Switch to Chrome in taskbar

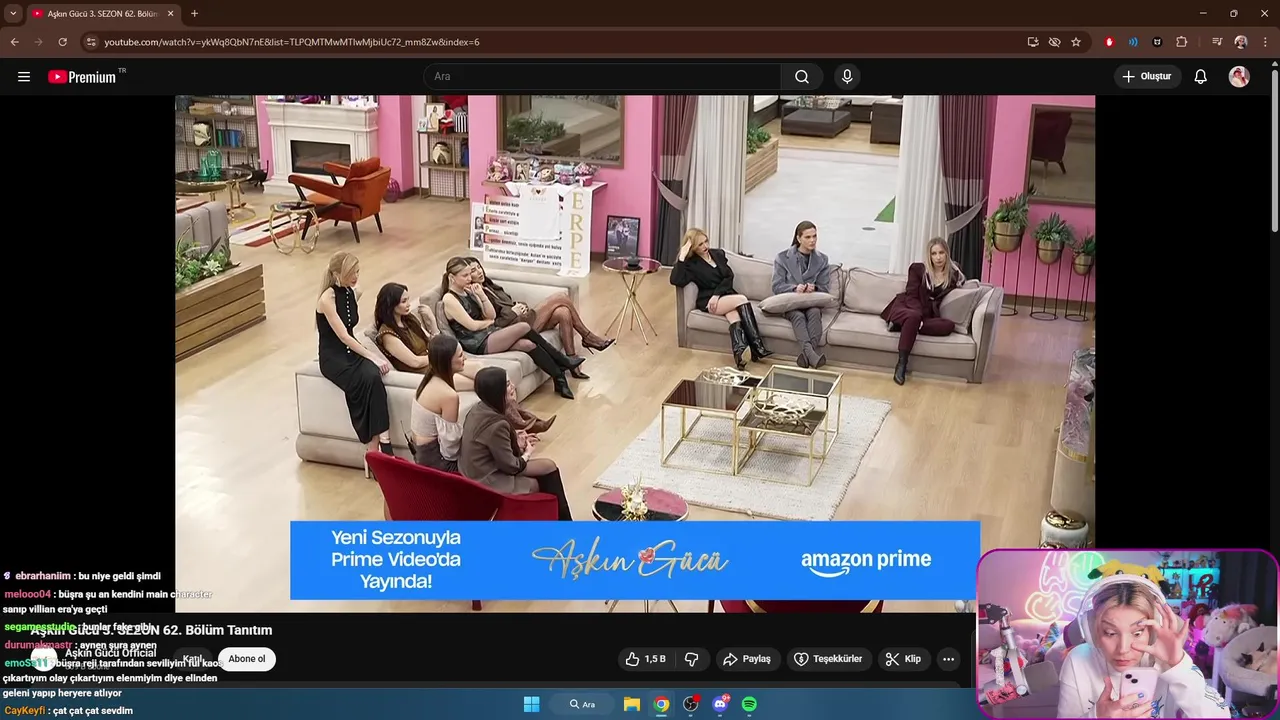(x=661, y=704)
